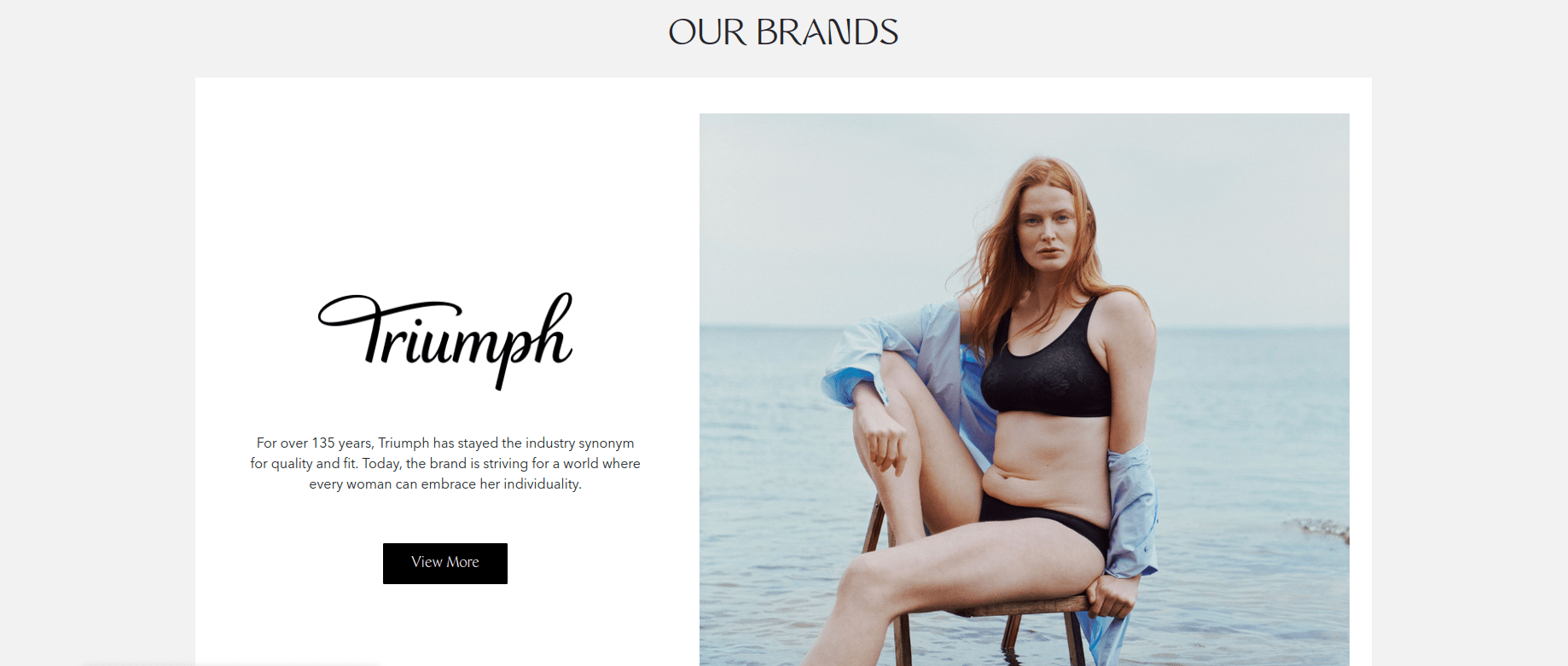Click the '135 years' text line
Image resolution: width=1568 pixels, height=666 pixels.
point(445,443)
